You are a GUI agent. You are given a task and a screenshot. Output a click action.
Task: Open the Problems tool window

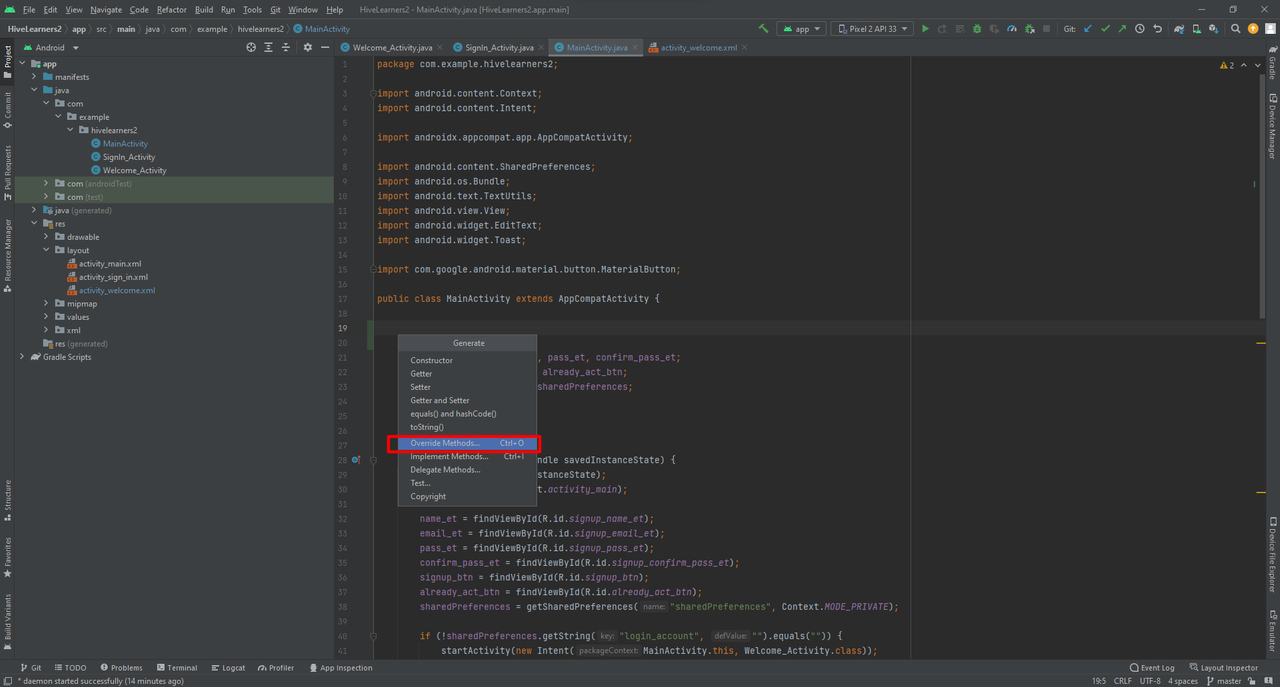coord(122,668)
